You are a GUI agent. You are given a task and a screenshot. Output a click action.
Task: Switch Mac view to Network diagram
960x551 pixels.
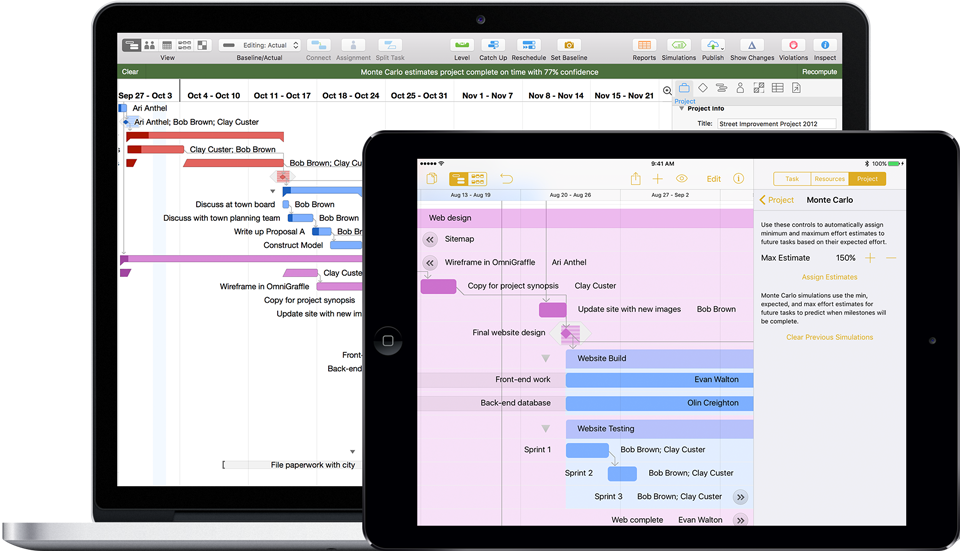(185, 45)
